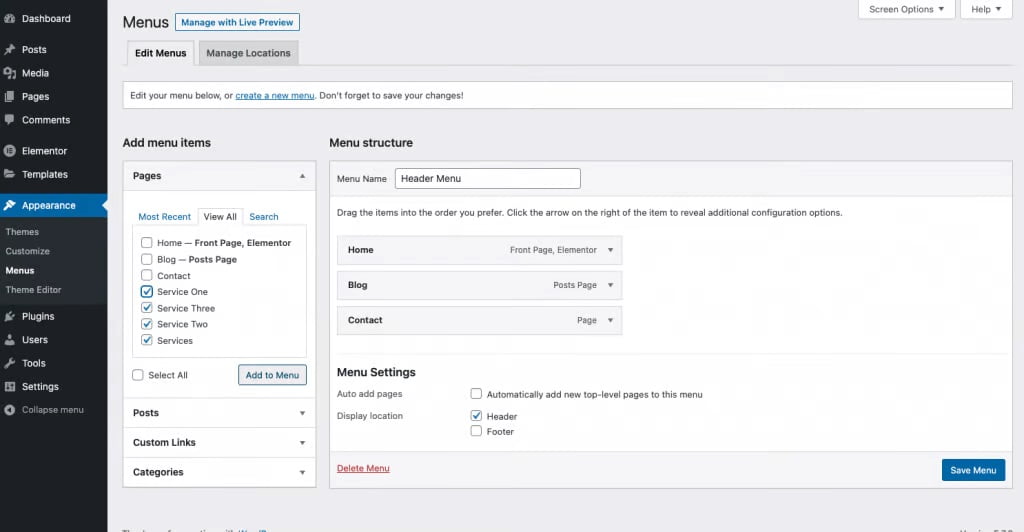Click the Users person icon
The image size is (1024, 532).
coord(10,340)
